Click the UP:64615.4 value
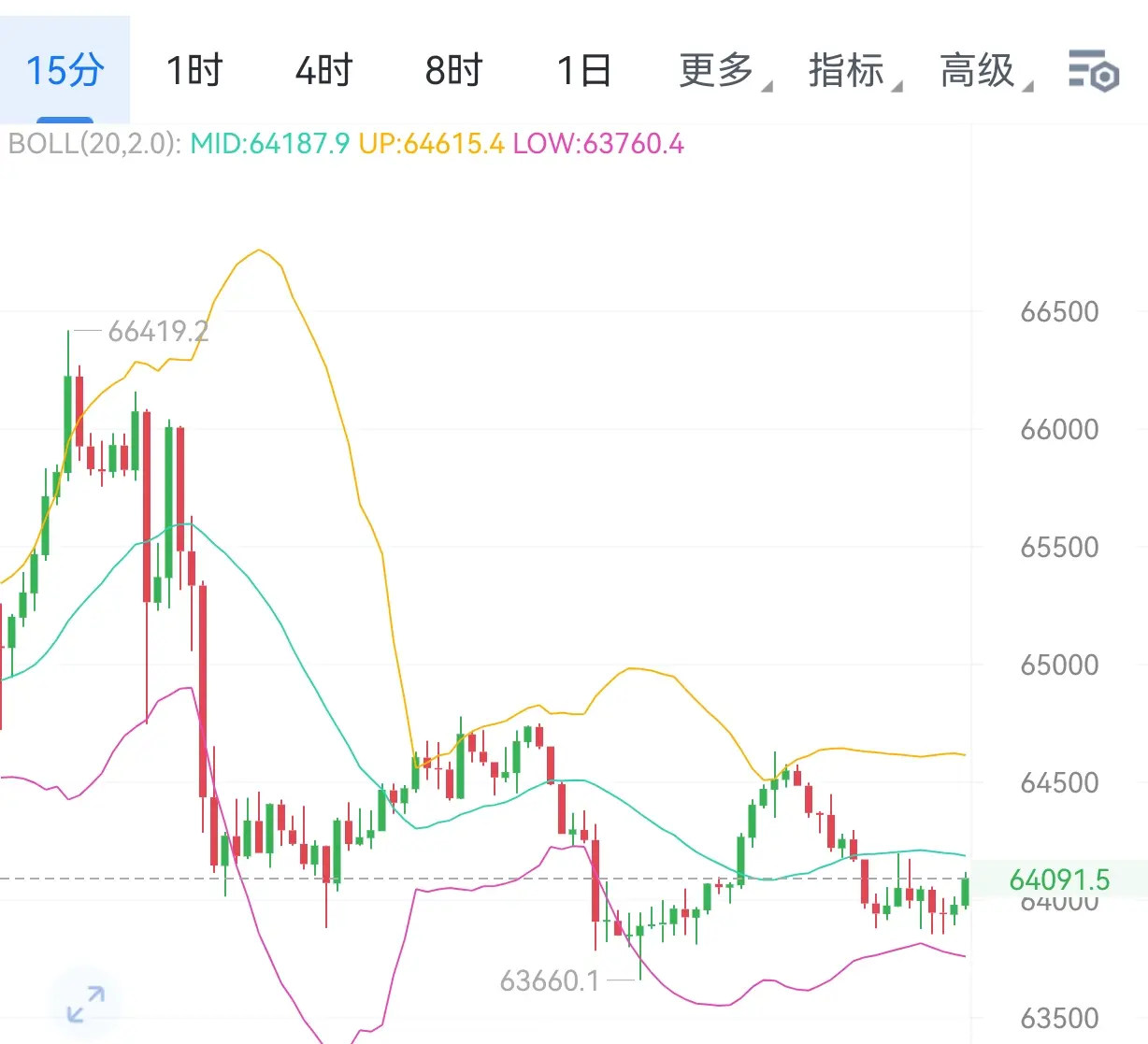This screenshot has height=1044, width=1148. pos(431,144)
